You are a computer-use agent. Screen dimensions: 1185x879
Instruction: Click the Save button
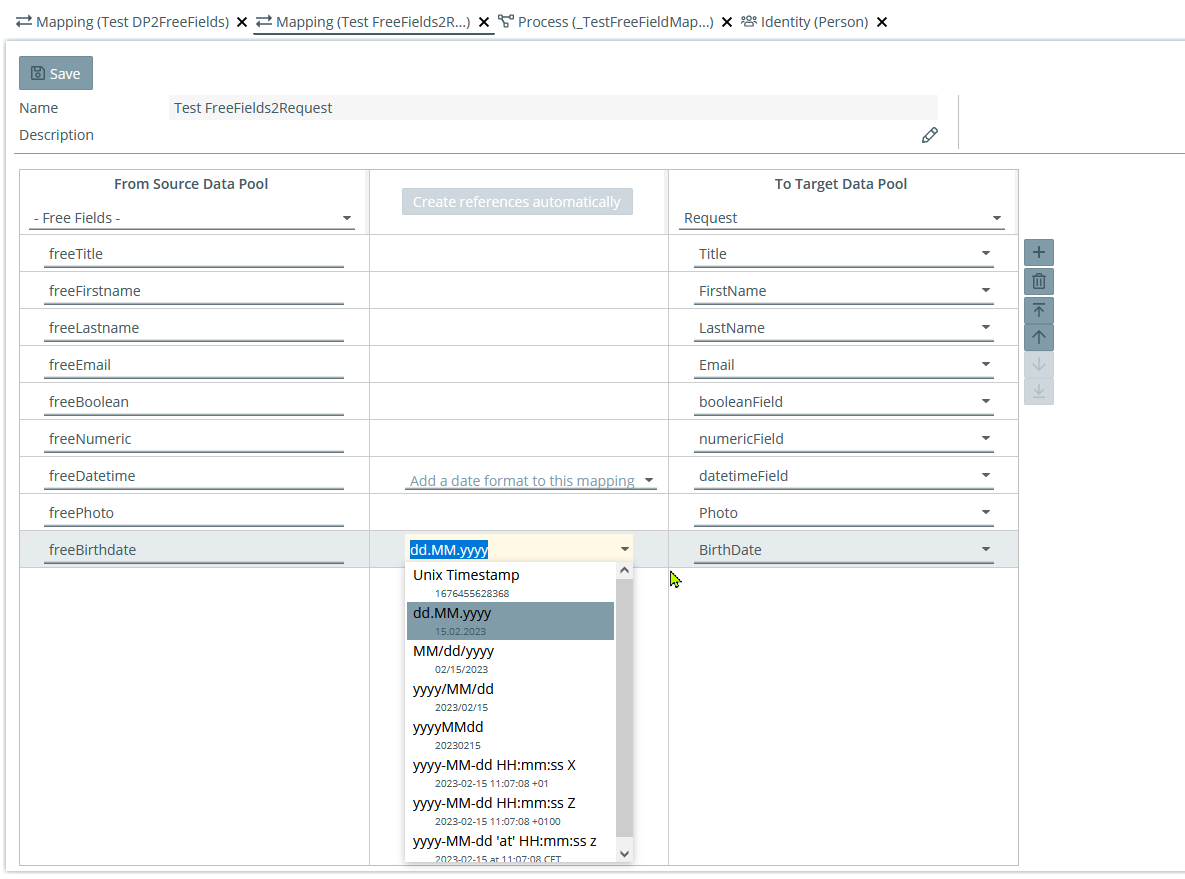56,73
